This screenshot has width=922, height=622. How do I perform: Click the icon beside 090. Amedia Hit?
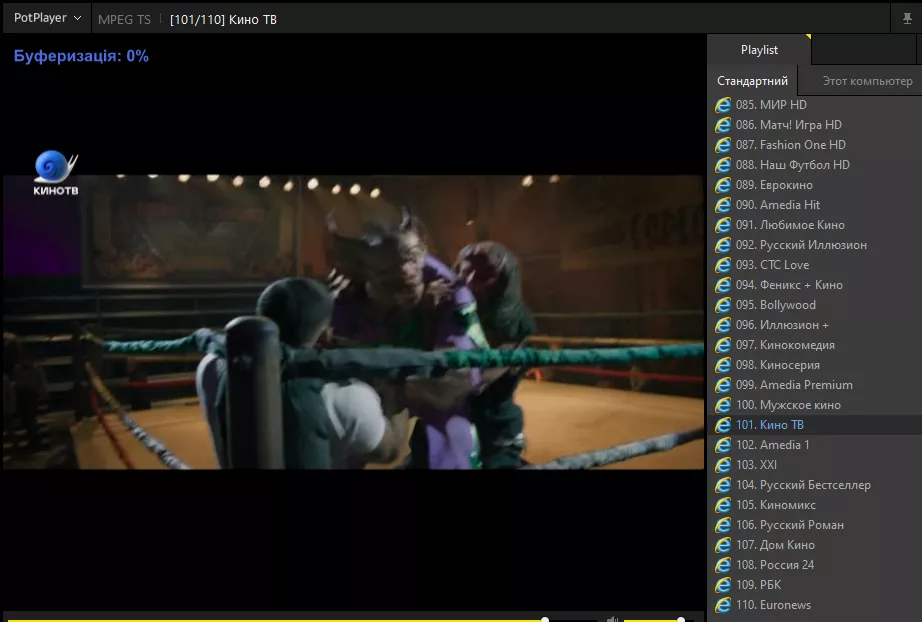pos(723,205)
